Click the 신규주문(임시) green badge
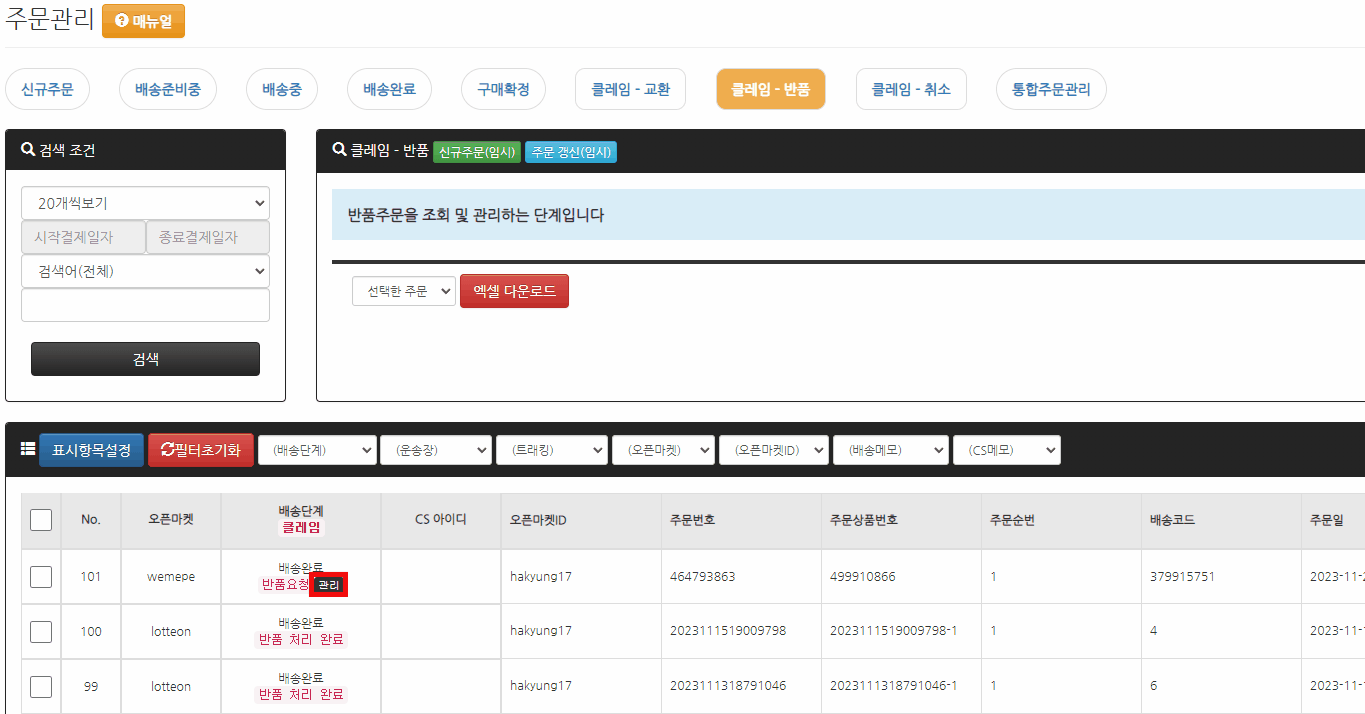The height and width of the screenshot is (714, 1365). (x=477, y=152)
